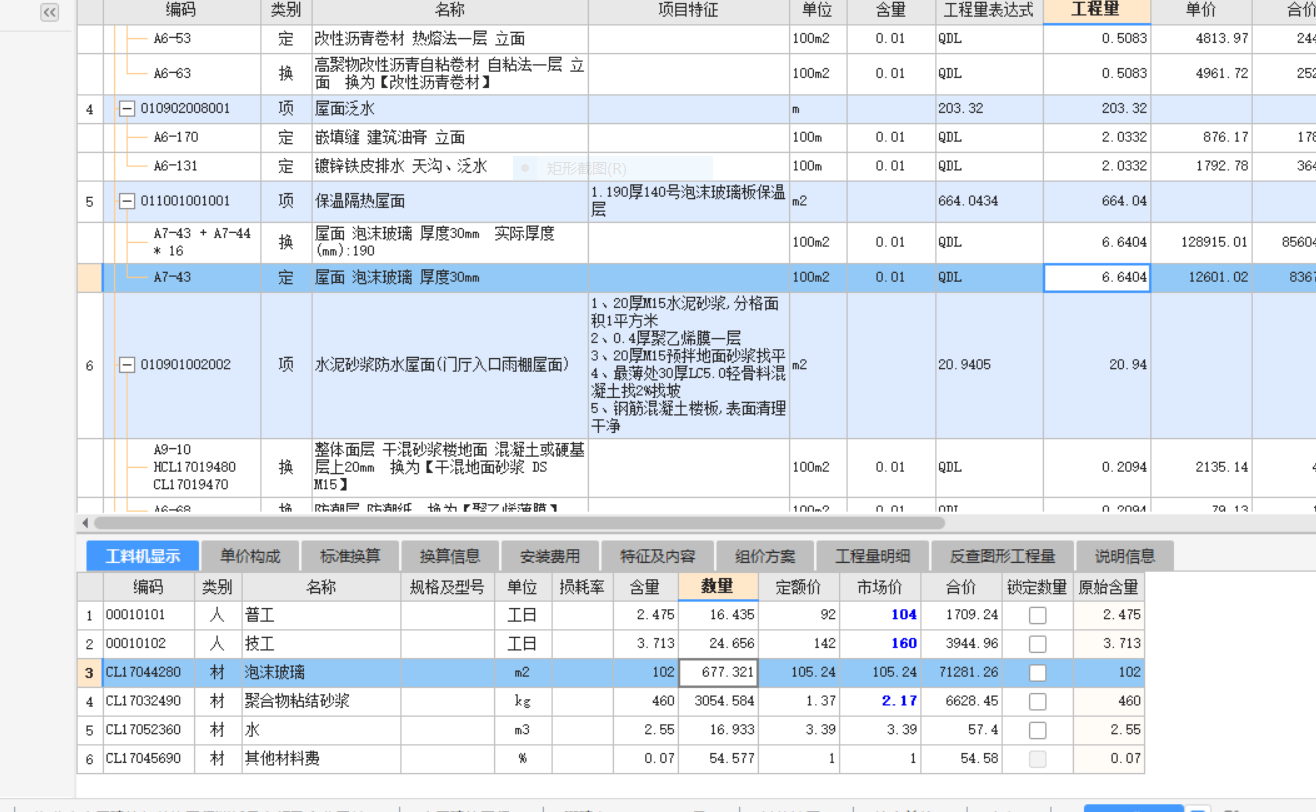Click the 项目特征 column header
The image size is (1316, 812).
pyautogui.click(x=688, y=11)
